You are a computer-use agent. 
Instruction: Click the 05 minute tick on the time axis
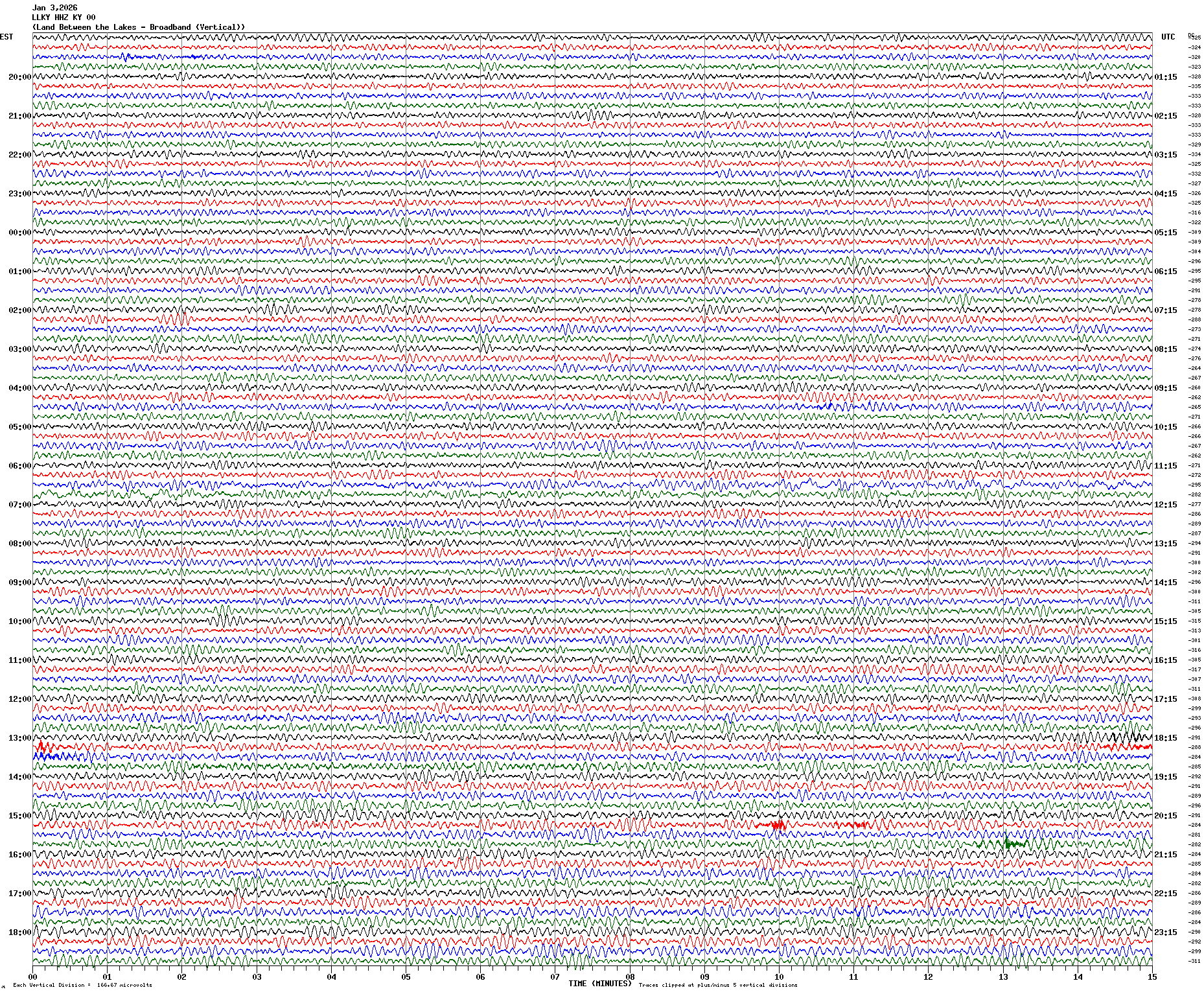(x=406, y=977)
